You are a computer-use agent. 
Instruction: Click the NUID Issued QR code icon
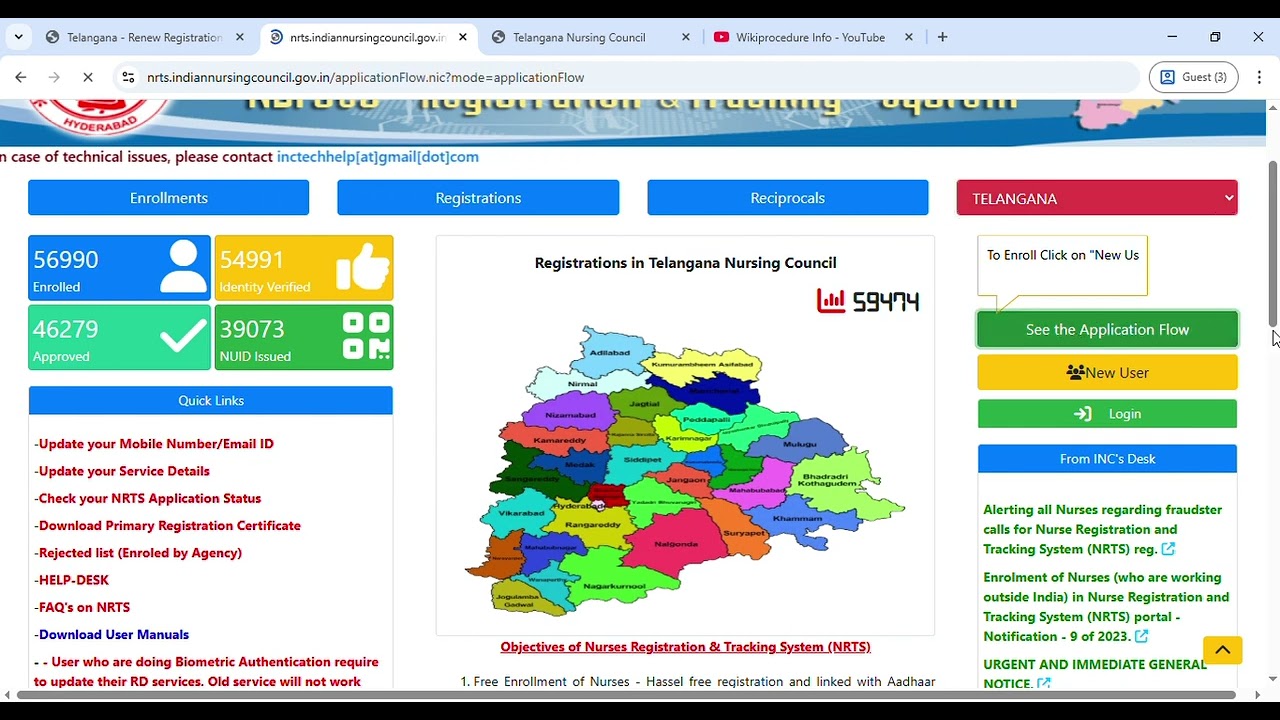pos(366,336)
